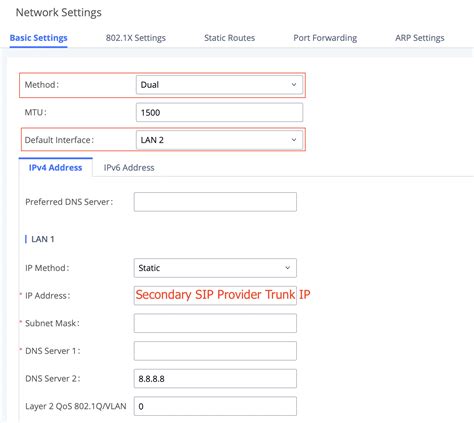The height and width of the screenshot is (423, 474).
Task: Open the Static Routes tab
Action: [229, 38]
